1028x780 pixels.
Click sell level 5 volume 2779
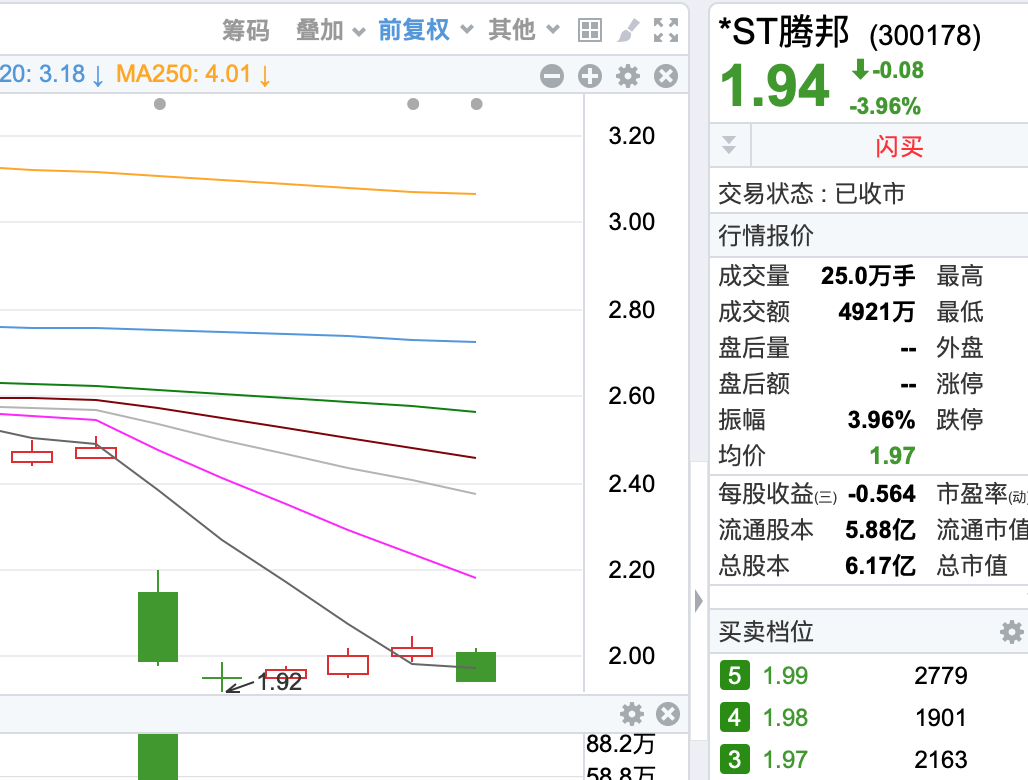(941, 676)
